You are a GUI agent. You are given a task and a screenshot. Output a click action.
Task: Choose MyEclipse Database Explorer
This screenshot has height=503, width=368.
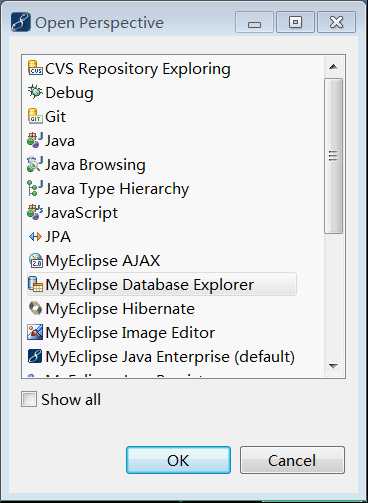[162, 284]
